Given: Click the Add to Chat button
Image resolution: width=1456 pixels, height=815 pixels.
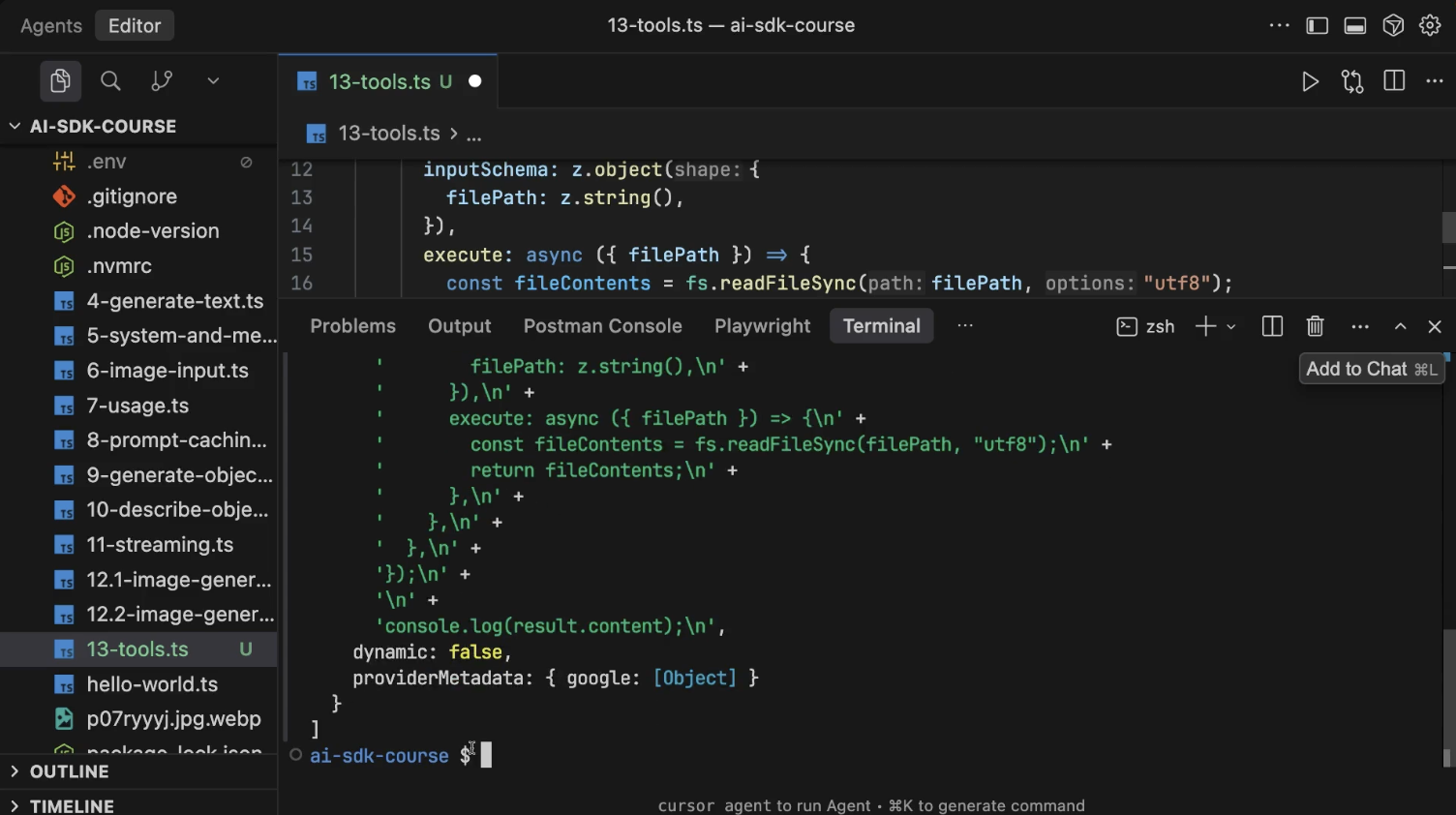Looking at the screenshot, I should point(1372,369).
